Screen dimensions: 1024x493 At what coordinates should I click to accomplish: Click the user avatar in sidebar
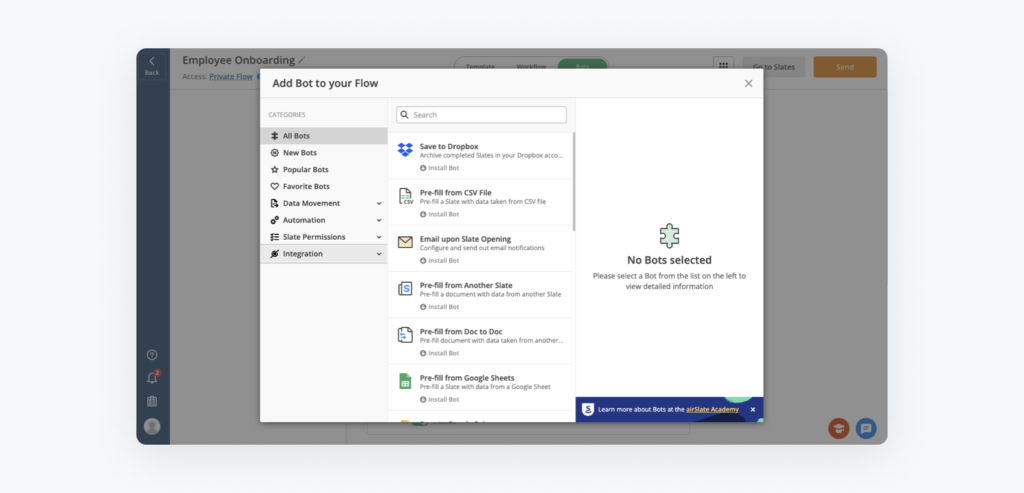click(x=152, y=426)
